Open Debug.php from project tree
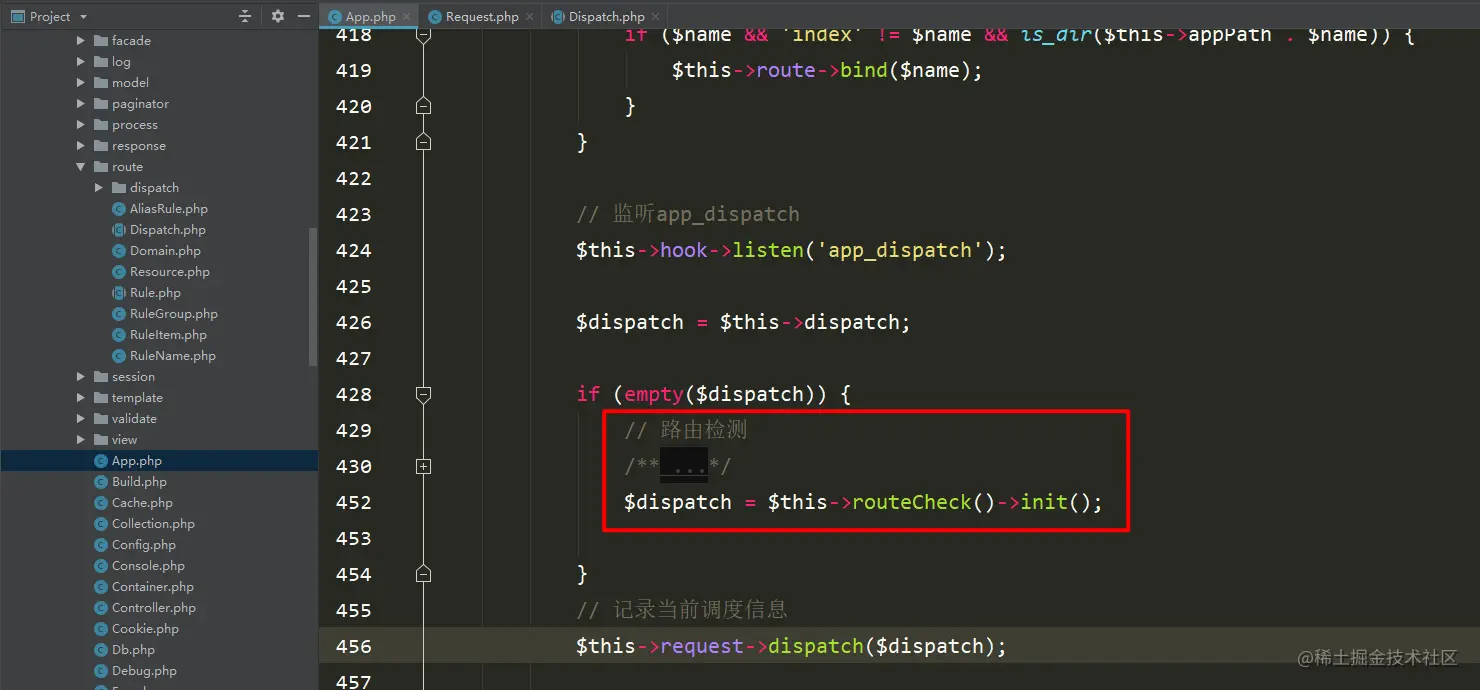The image size is (1480, 690). (x=144, y=671)
